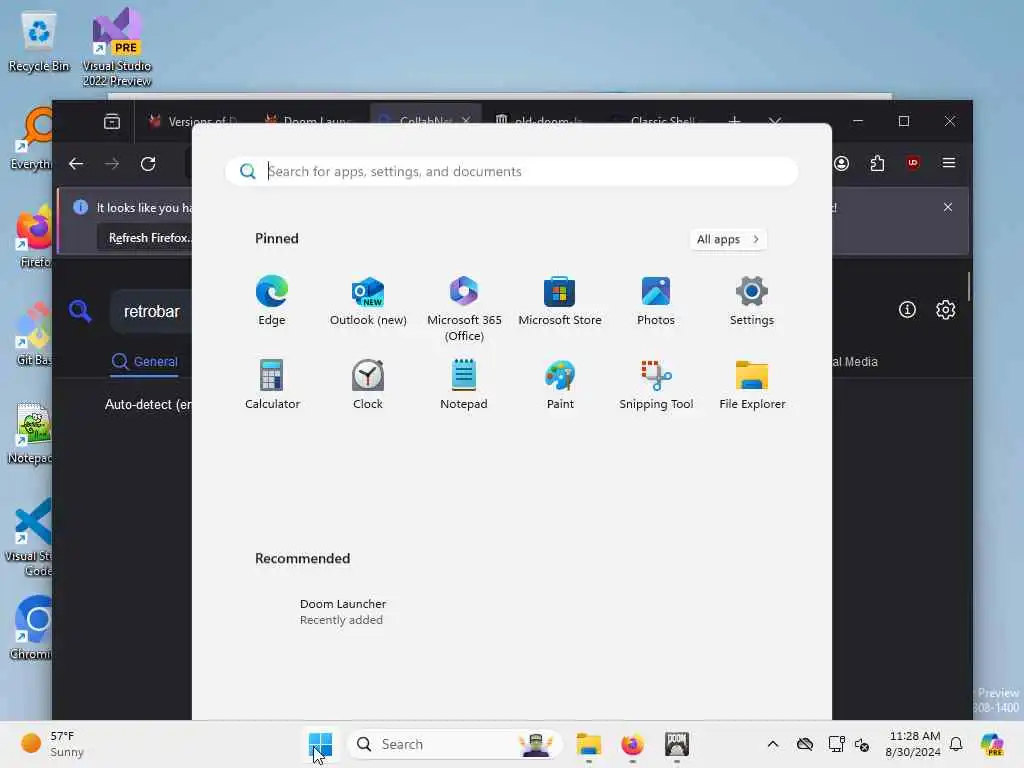Screen dimensions: 1024x768
Task: Click search page info icon
Action: pyautogui.click(x=907, y=310)
